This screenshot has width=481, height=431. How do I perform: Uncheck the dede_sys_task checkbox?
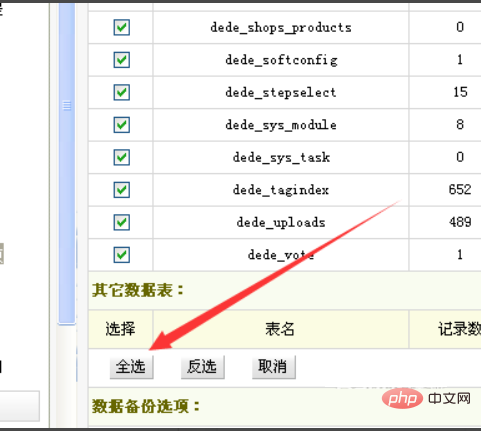[x=121, y=157]
